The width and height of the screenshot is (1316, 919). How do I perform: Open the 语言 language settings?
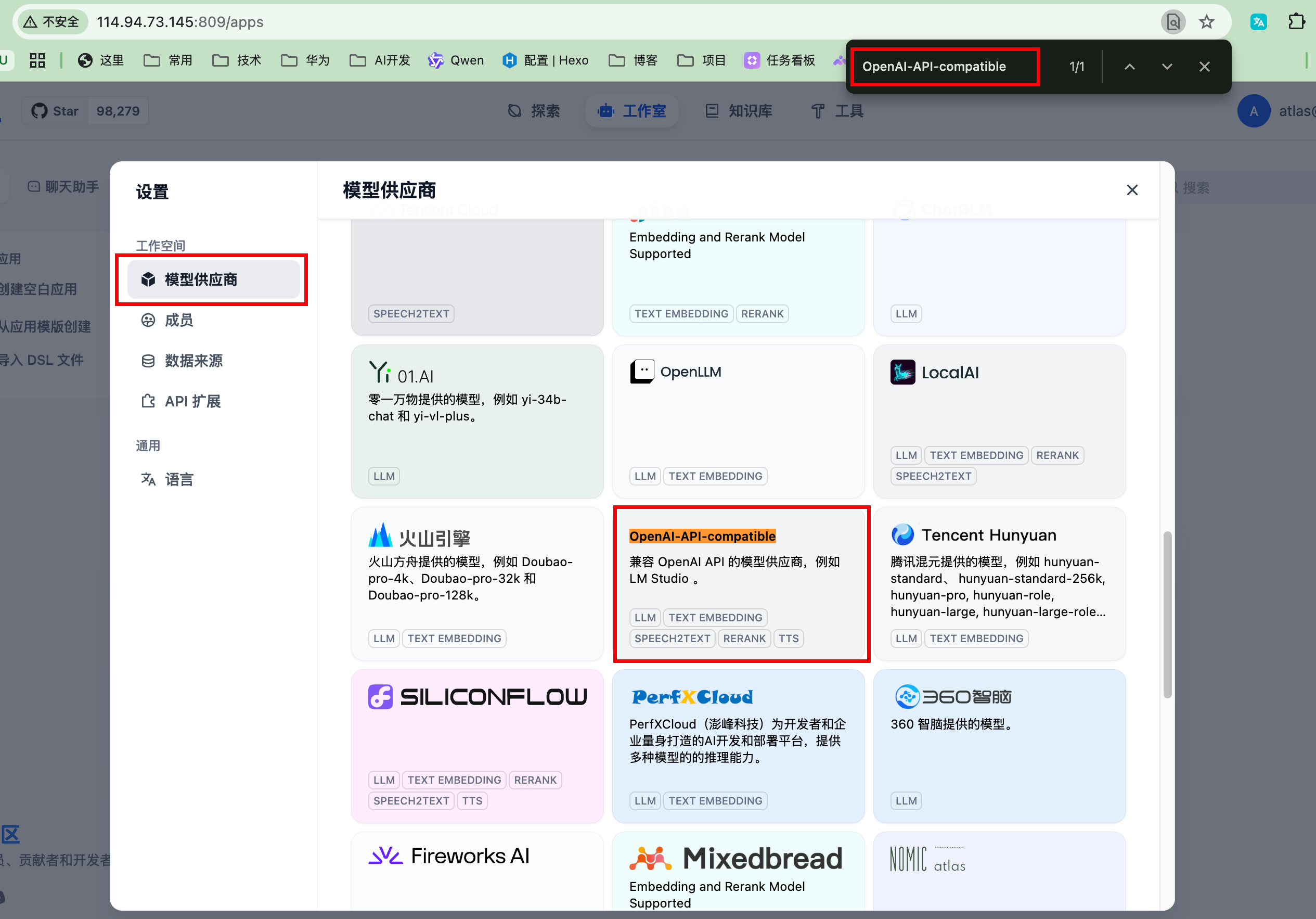point(179,479)
